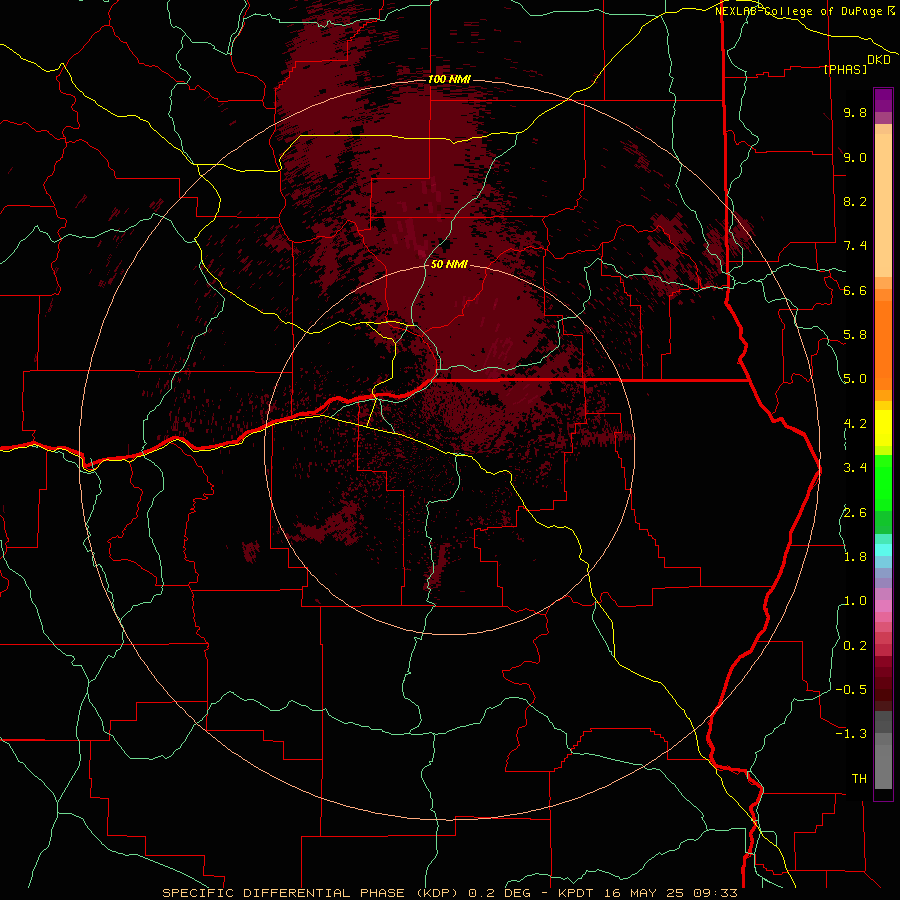Click the 5.8 value on the color scale

[x=855, y=335]
